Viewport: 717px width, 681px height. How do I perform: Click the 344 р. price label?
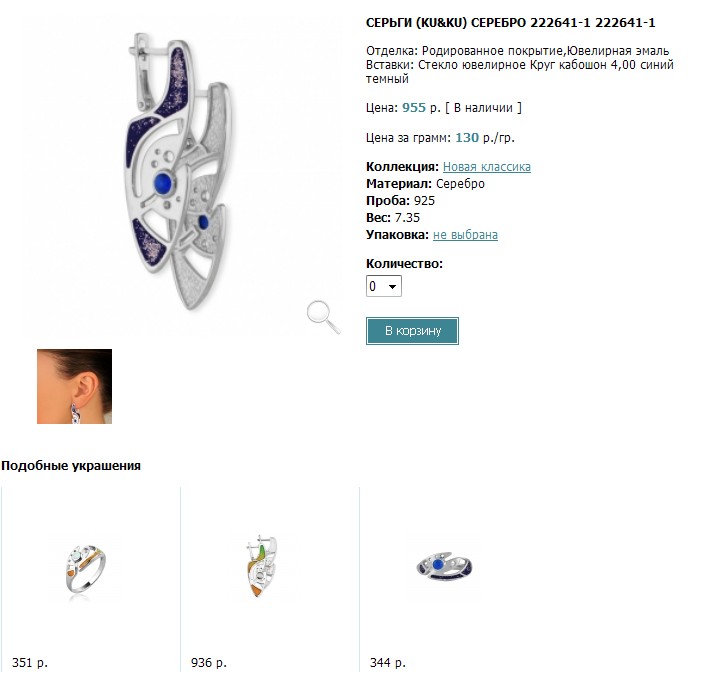point(388,662)
